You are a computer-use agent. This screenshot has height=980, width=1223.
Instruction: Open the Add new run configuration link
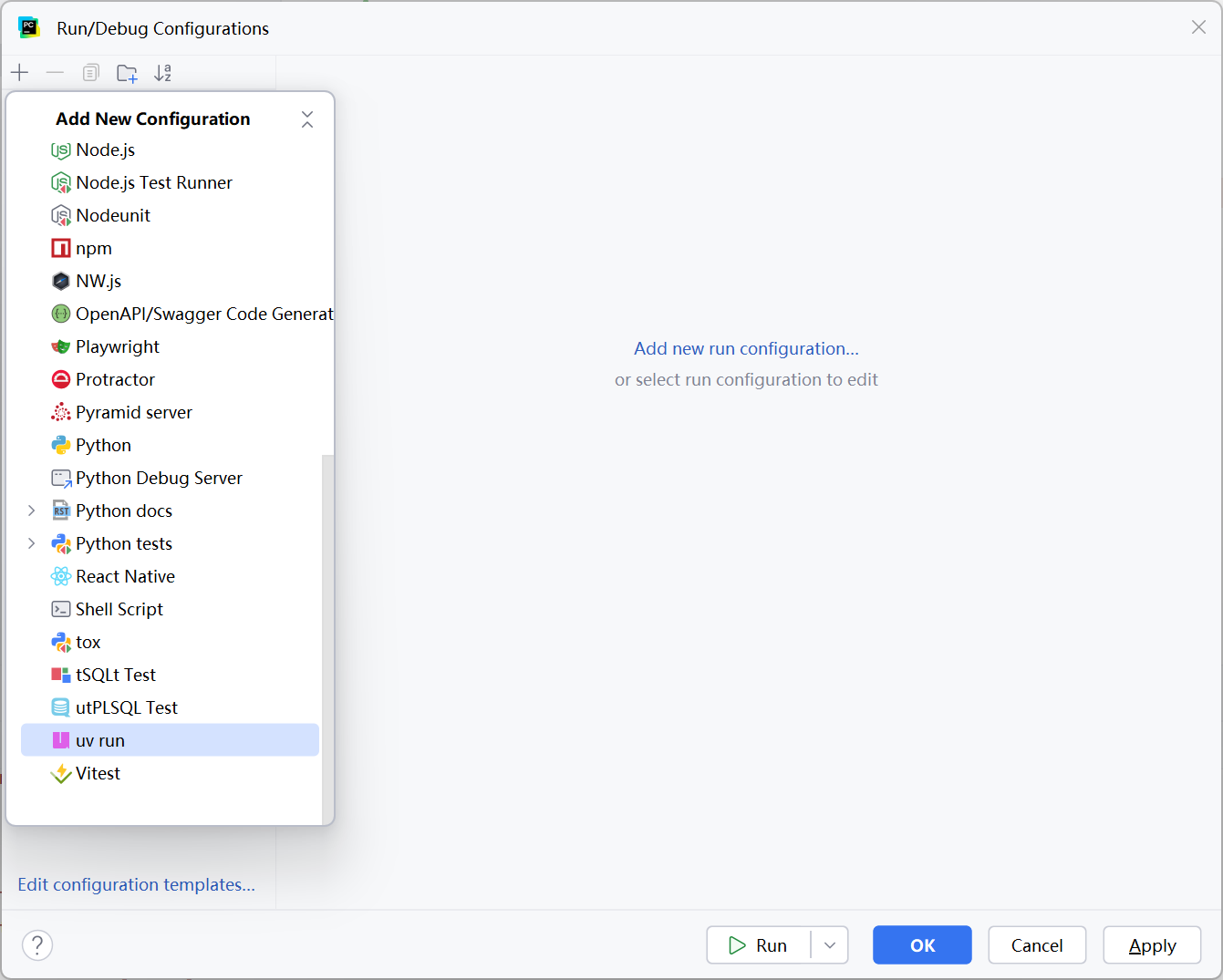[x=746, y=348]
